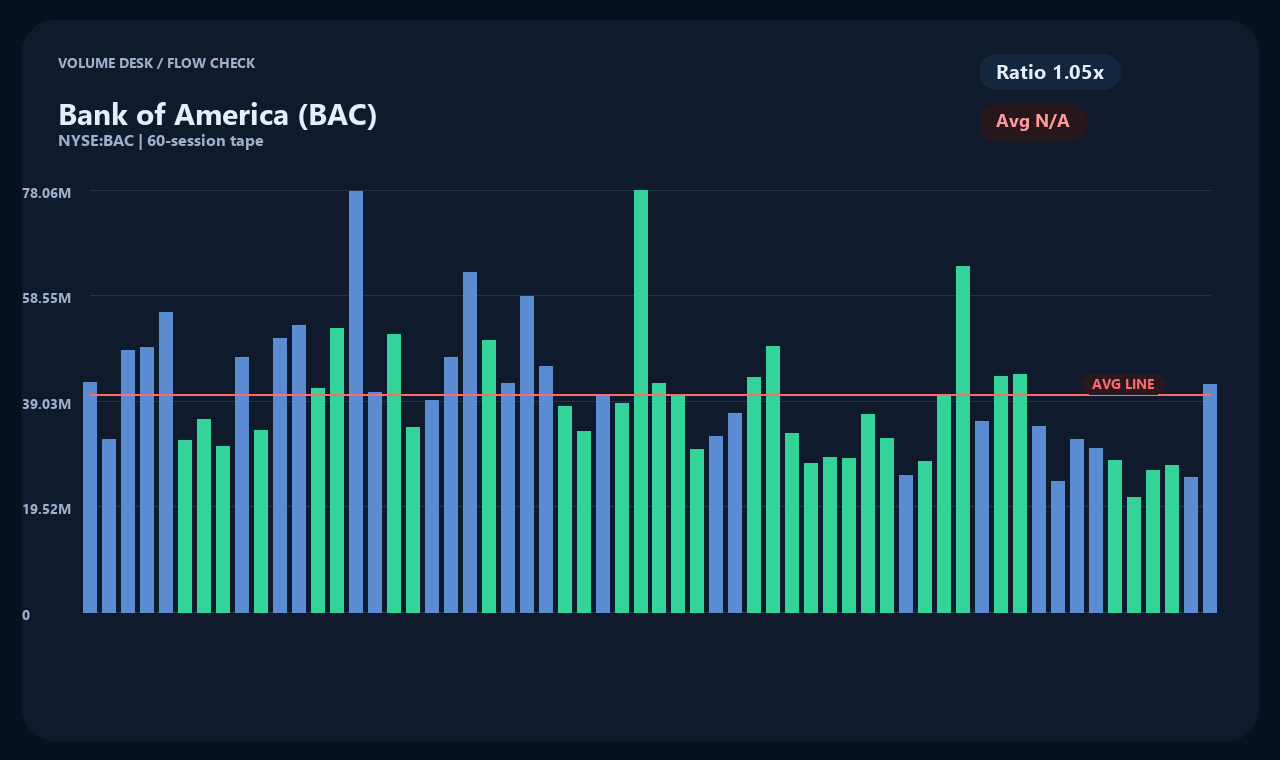Click the 58.55M axis label
This screenshot has width=1280, height=760.
coord(47,298)
